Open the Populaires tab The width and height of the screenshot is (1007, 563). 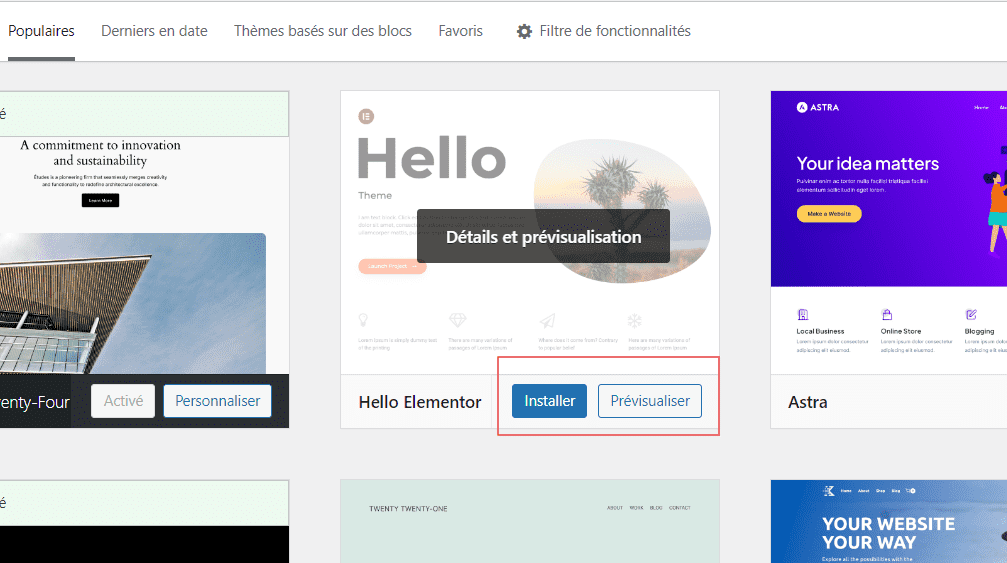[x=41, y=31]
